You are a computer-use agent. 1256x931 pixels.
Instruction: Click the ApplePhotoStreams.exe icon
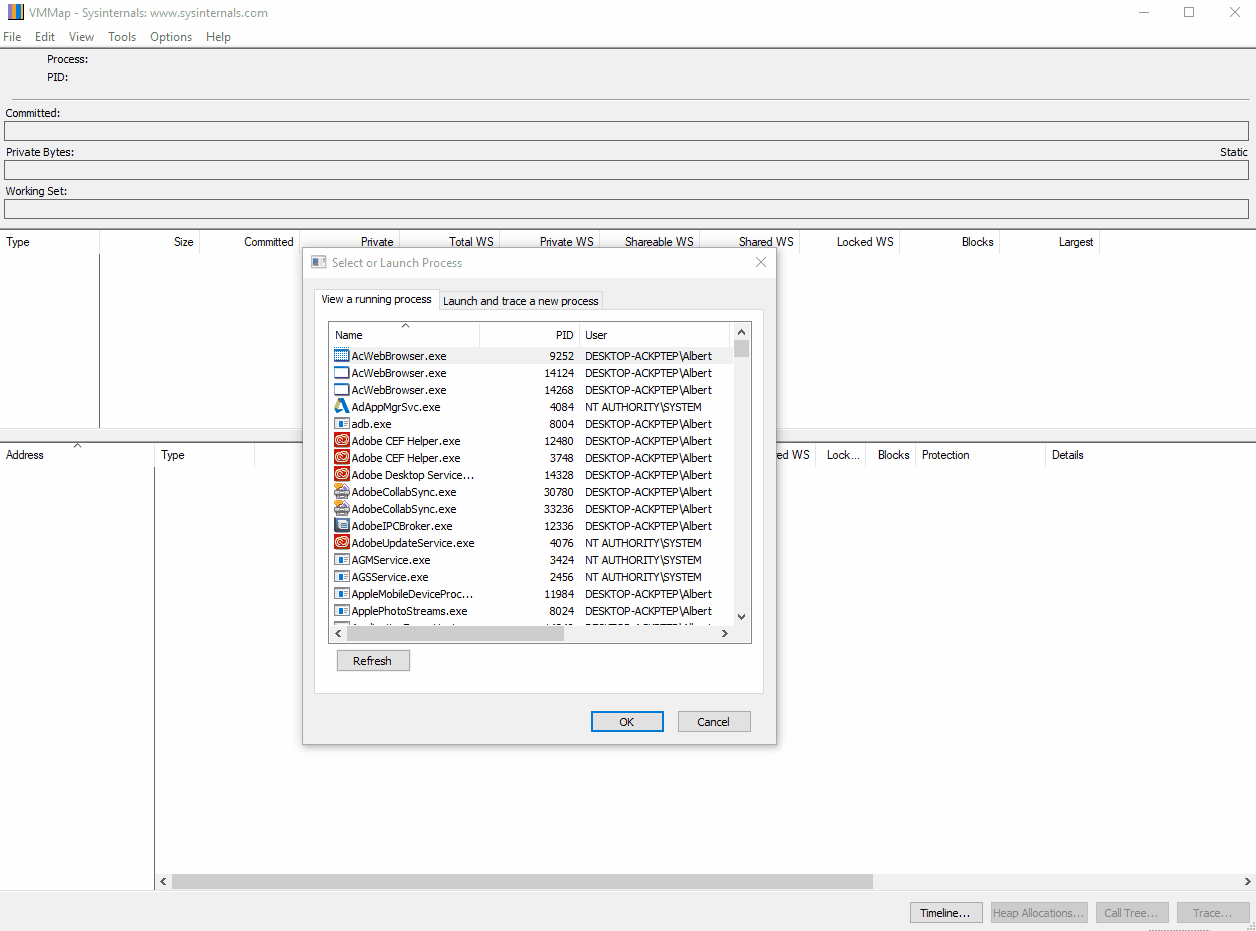[342, 611]
